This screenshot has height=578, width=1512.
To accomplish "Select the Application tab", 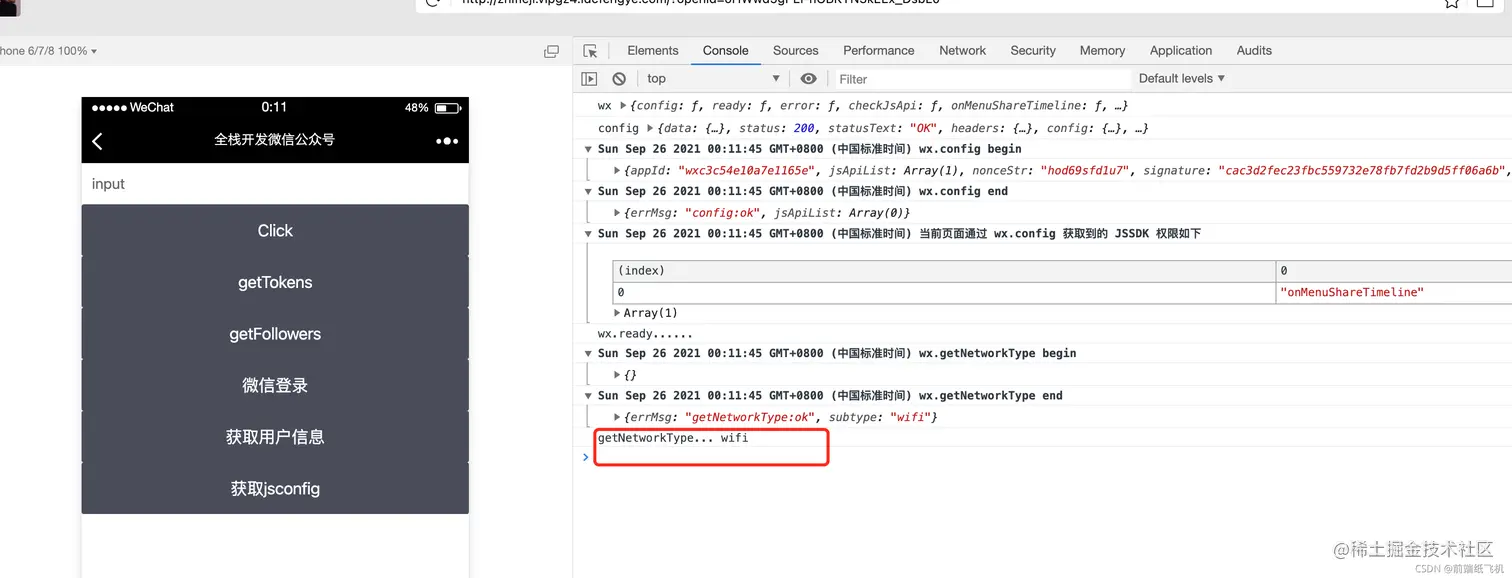I will (x=1180, y=51).
